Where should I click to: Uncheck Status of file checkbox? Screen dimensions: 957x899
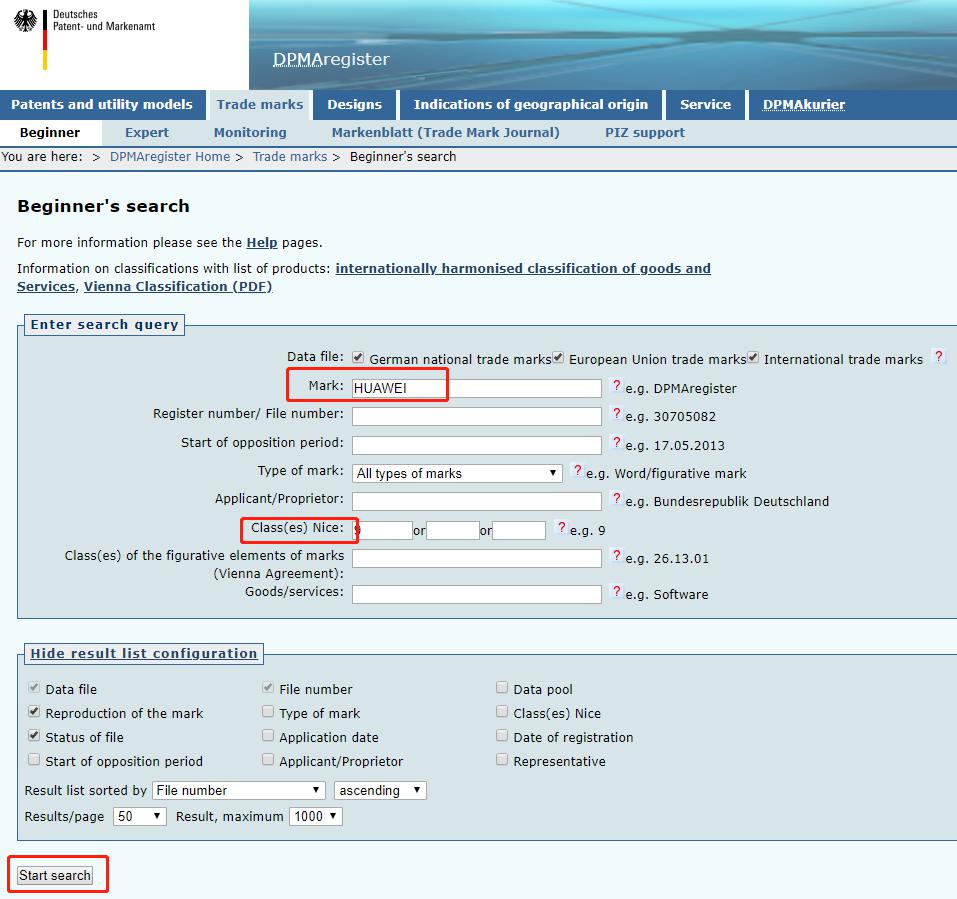tap(34, 736)
